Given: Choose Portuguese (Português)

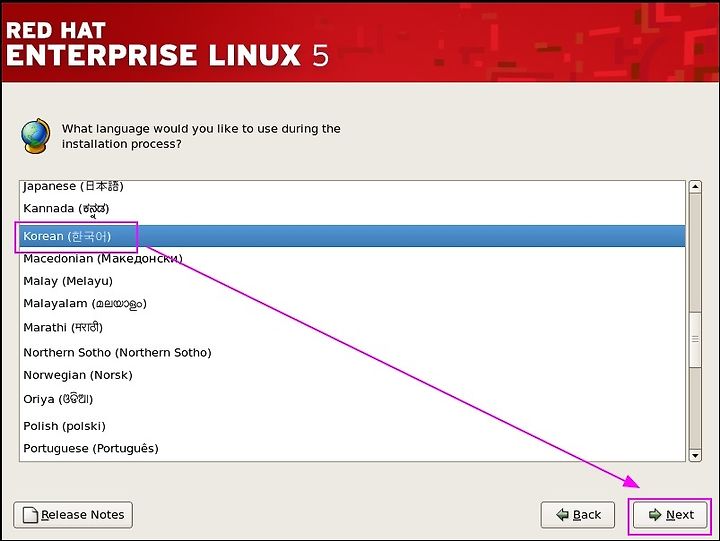Looking at the screenshot, I should (352, 448).
